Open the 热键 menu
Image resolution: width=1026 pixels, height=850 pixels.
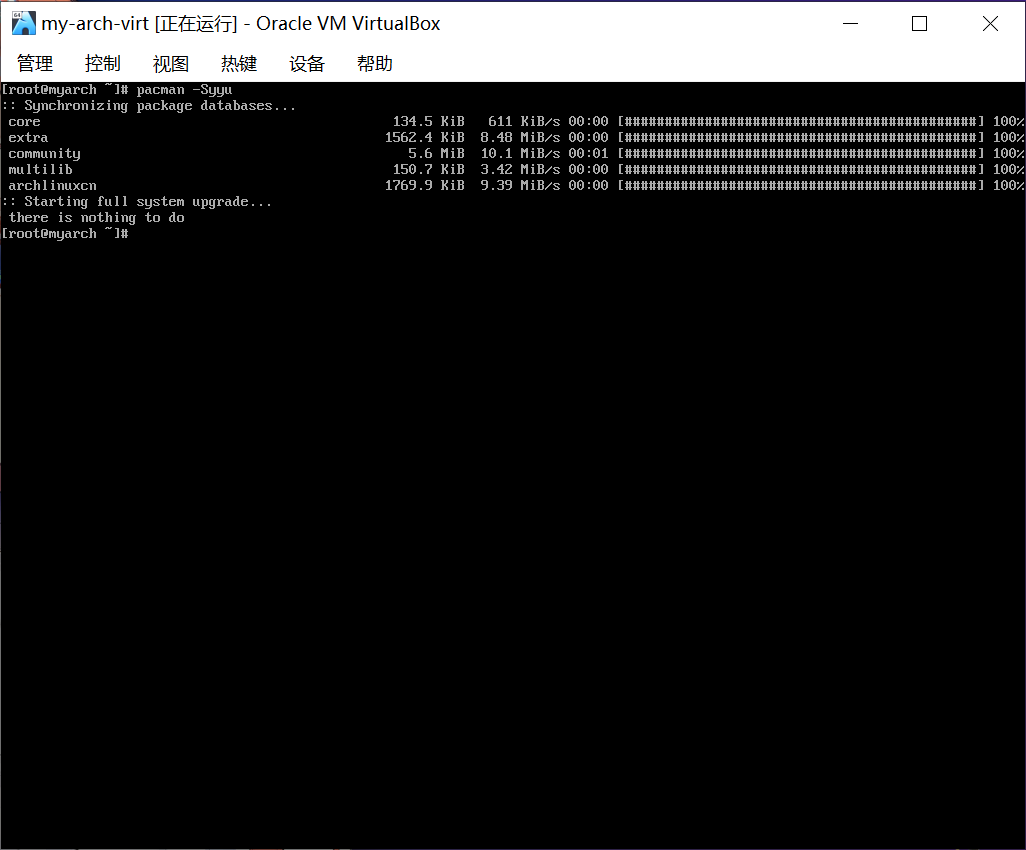(x=239, y=64)
